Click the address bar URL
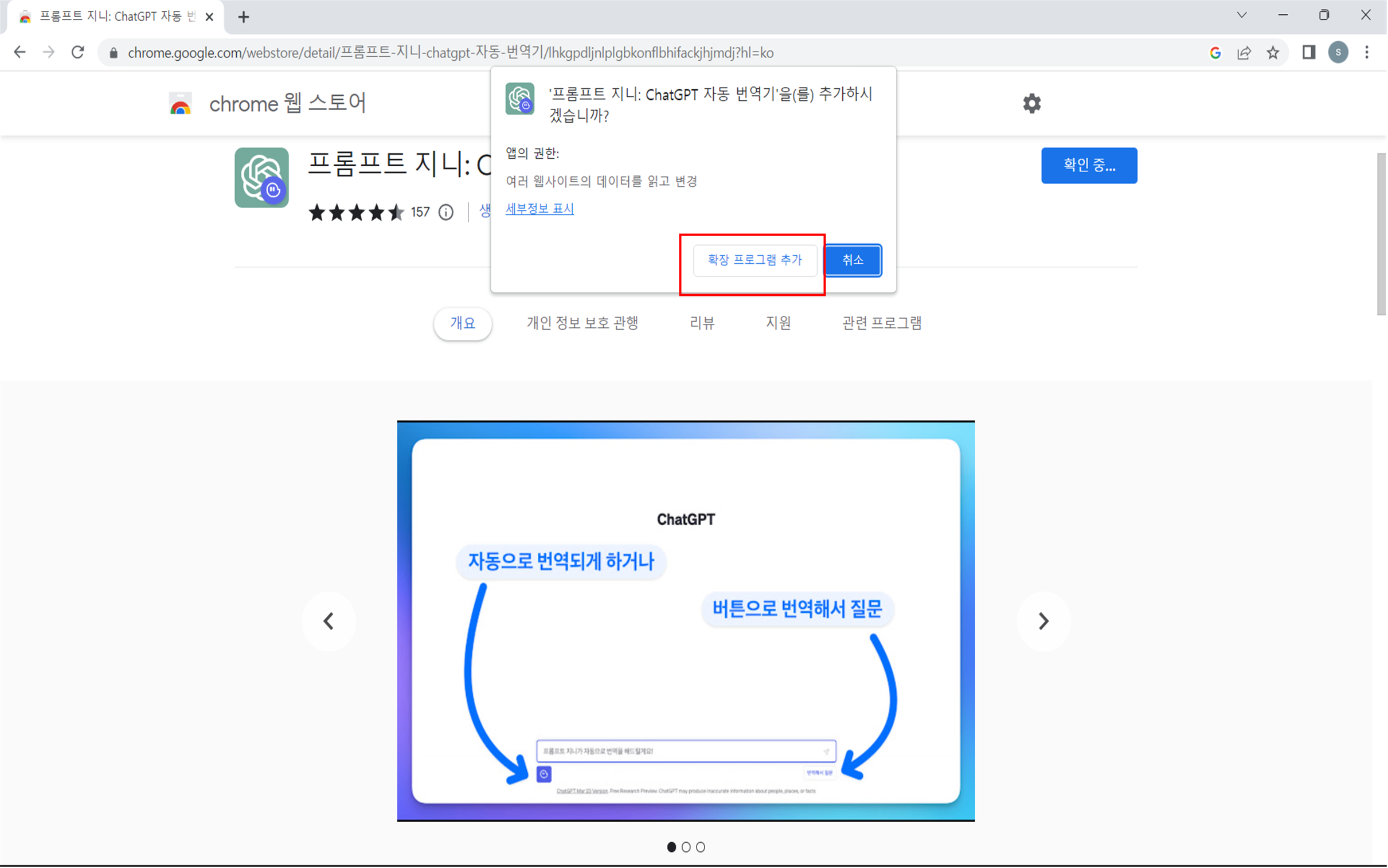This screenshot has height=868, width=1388. coord(451,53)
